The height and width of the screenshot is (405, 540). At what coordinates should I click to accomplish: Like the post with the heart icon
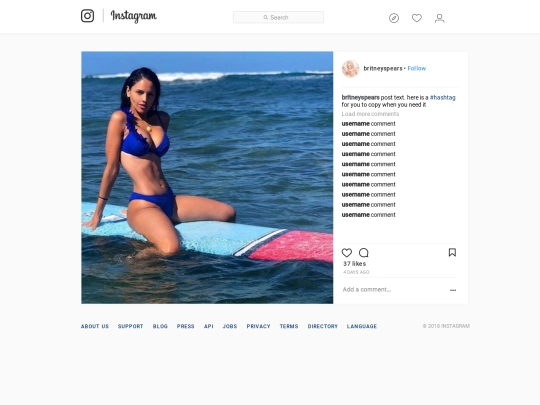click(x=347, y=253)
